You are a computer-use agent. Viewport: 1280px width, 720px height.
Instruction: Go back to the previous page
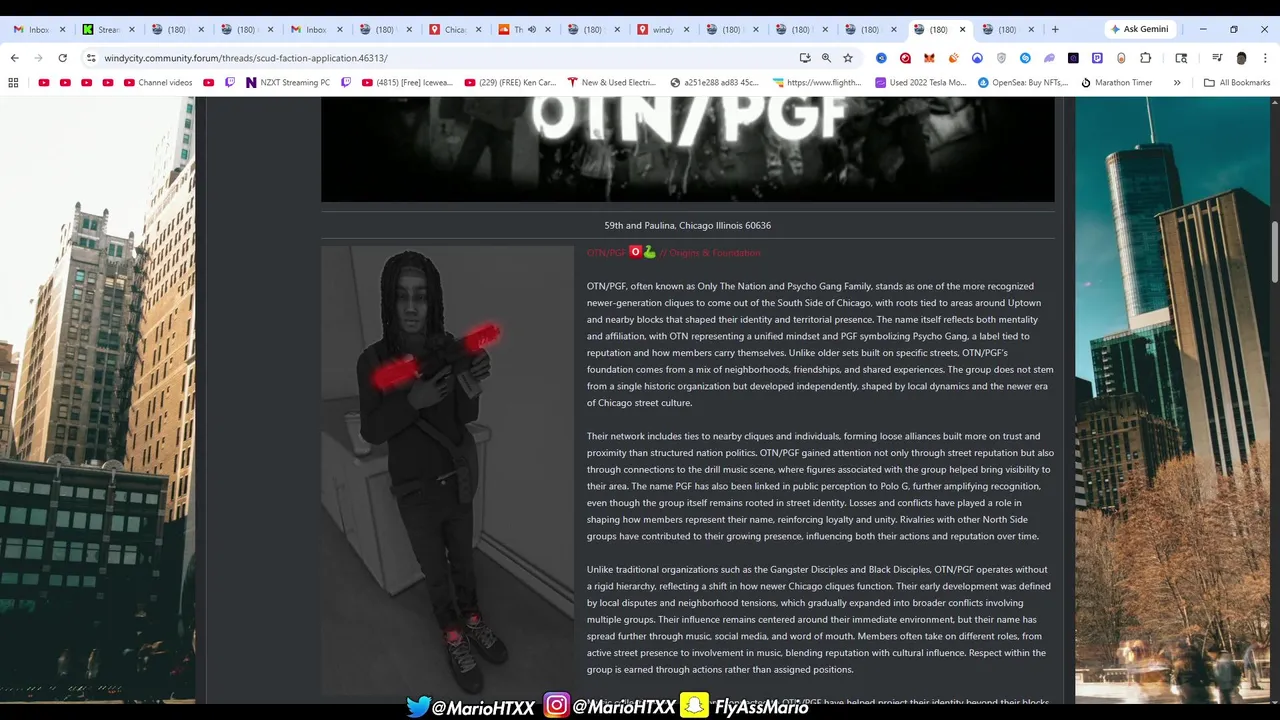click(14, 58)
